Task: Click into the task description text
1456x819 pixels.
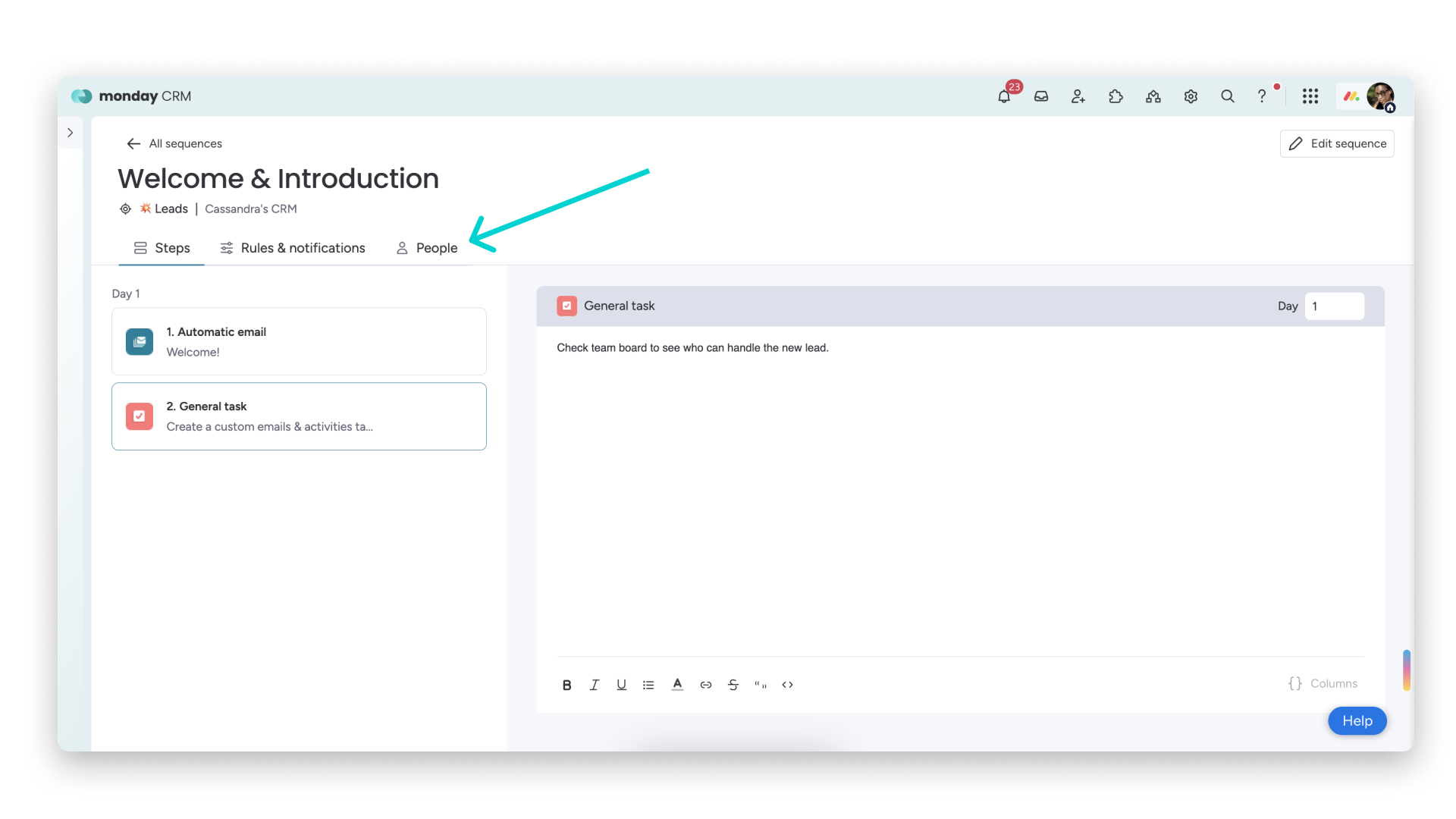Action: [692, 348]
